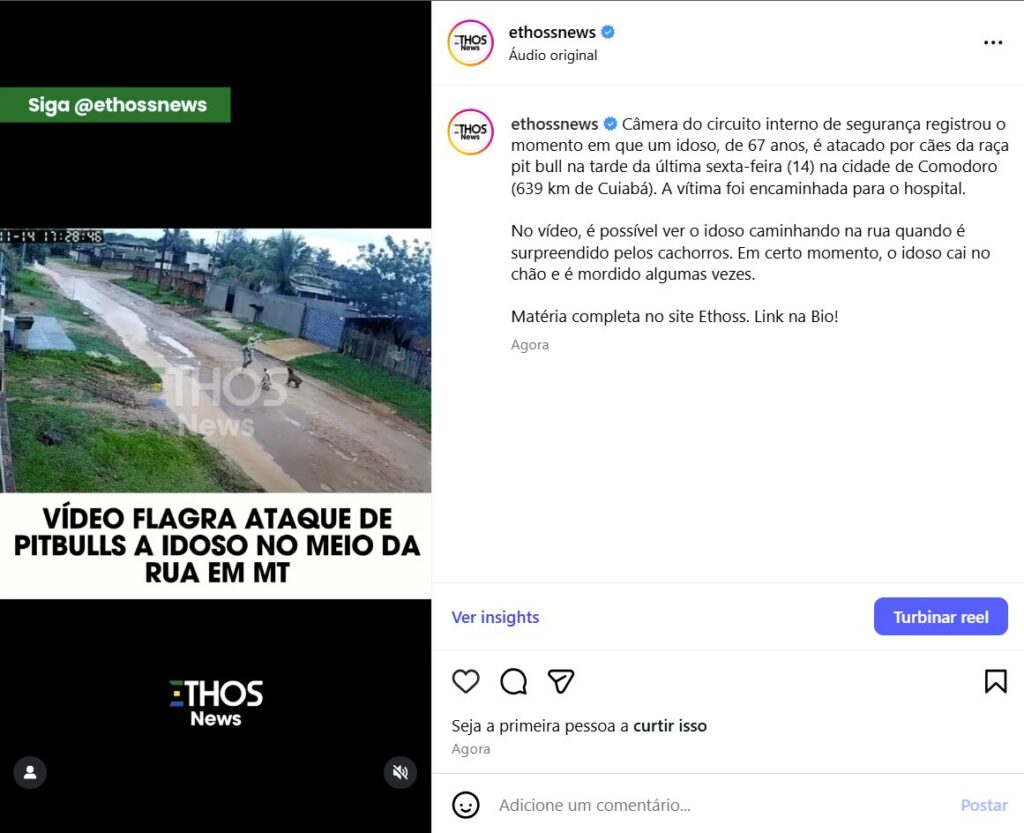Open ethossnews username in the caption

point(554,124)
